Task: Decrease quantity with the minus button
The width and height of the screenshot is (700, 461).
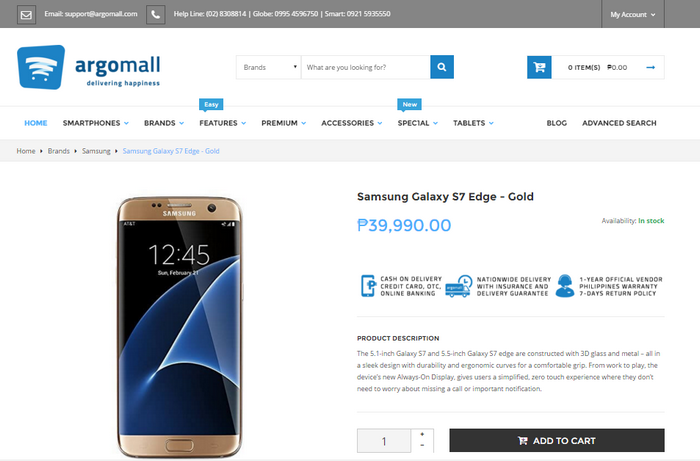Action: 422,445
